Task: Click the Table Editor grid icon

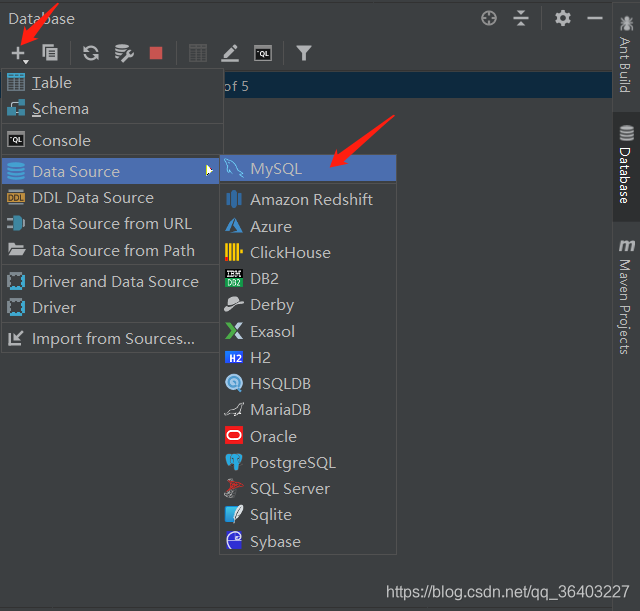Action: click(x=198, y=53)
